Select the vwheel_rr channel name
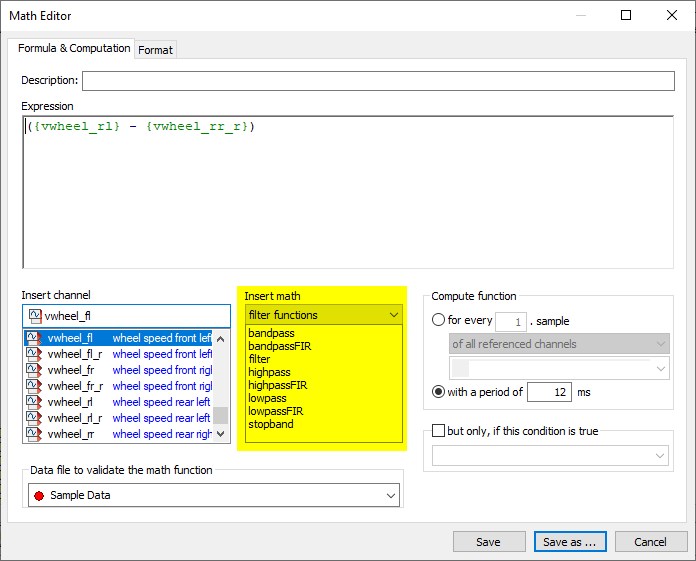The height and width of the screenshot is (561, 696). 71,434
